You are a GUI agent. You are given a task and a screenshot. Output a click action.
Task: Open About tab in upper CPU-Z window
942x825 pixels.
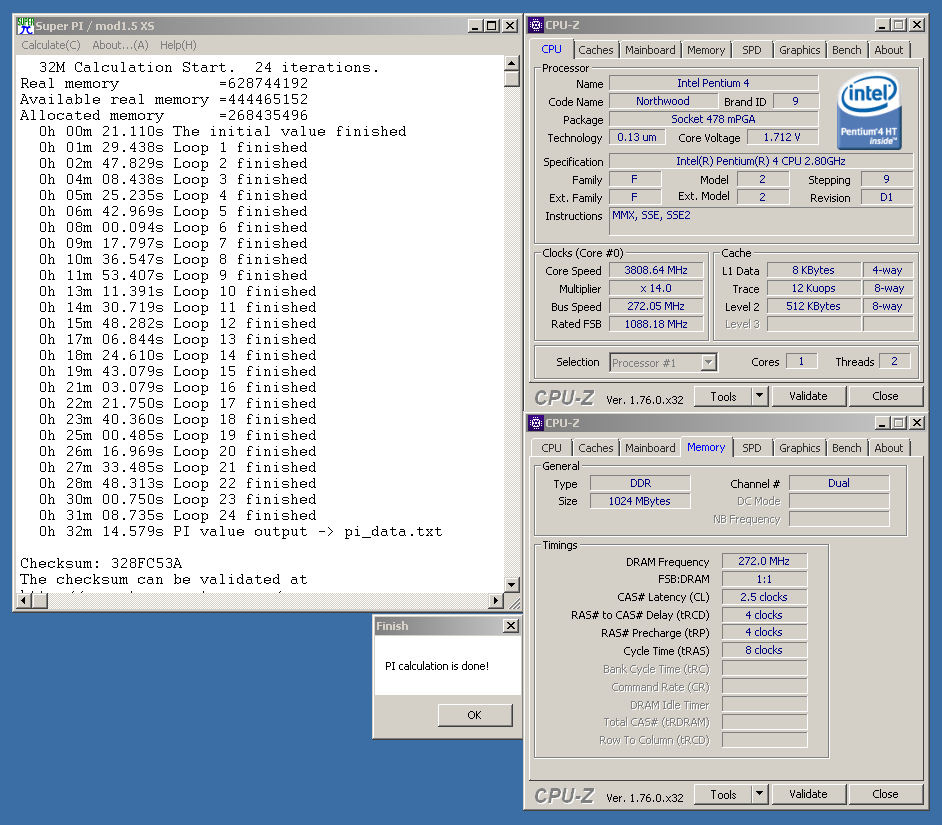pyautogui.click(x=889, y=50)
